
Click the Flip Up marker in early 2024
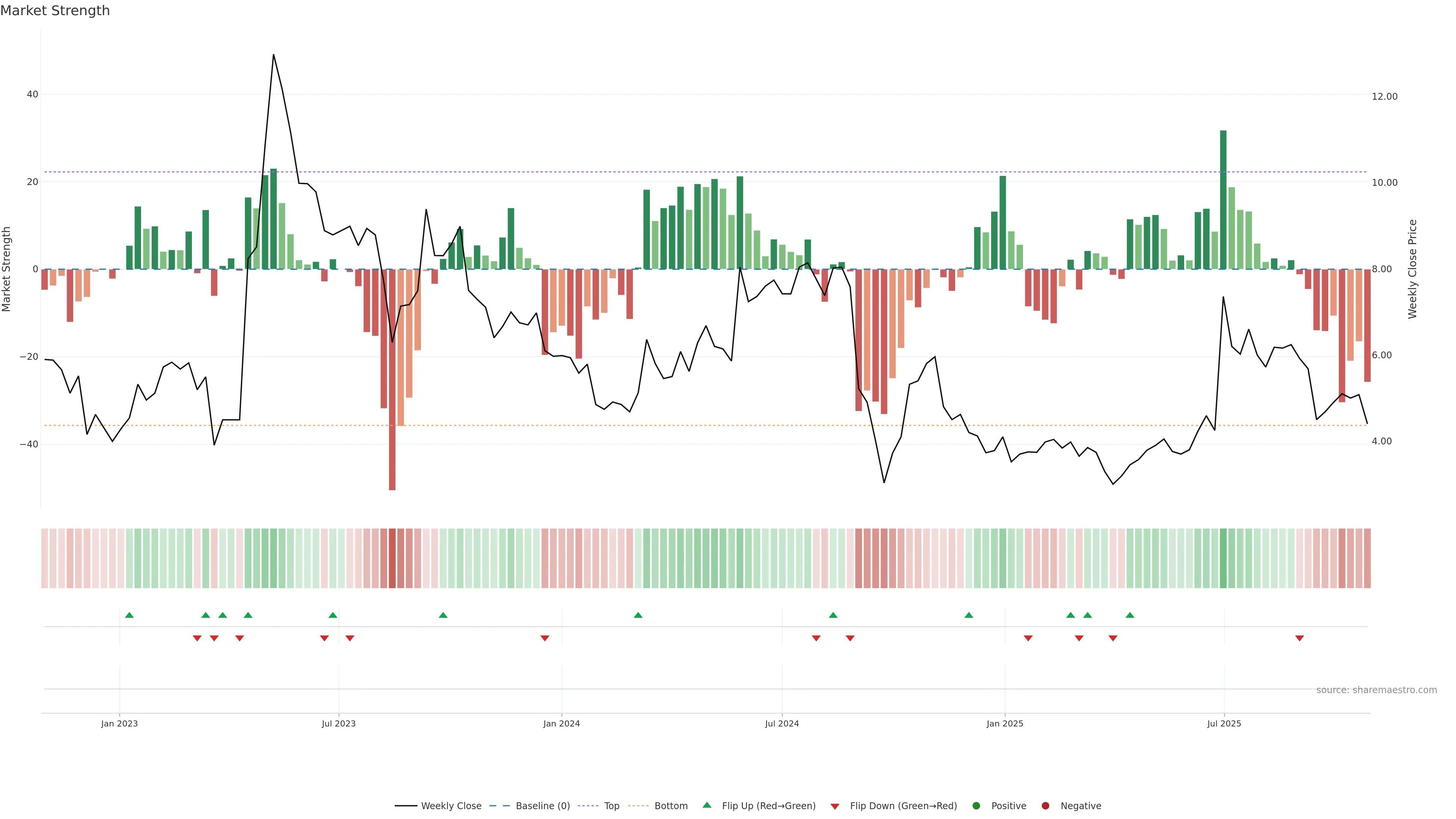click(638, 615)
